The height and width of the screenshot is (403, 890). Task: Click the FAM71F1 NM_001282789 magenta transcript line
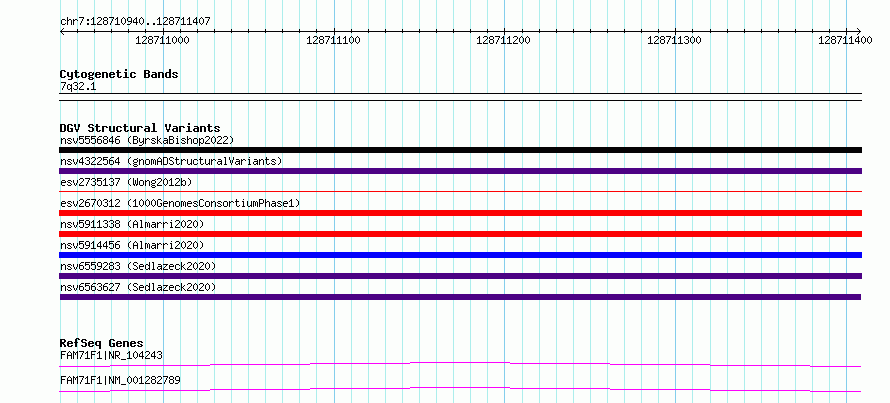pos(460,389)
